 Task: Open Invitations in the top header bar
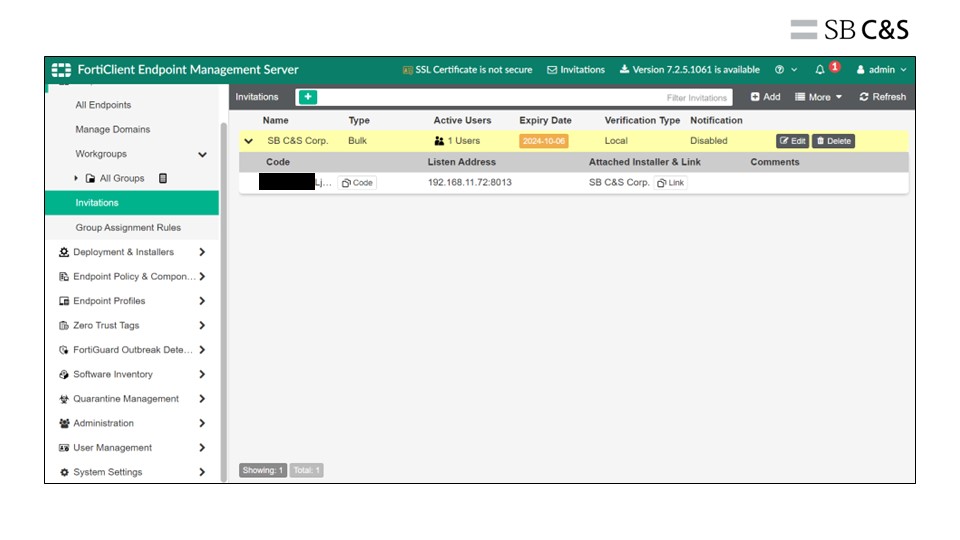pyautogui.click(x=576, y=70)
